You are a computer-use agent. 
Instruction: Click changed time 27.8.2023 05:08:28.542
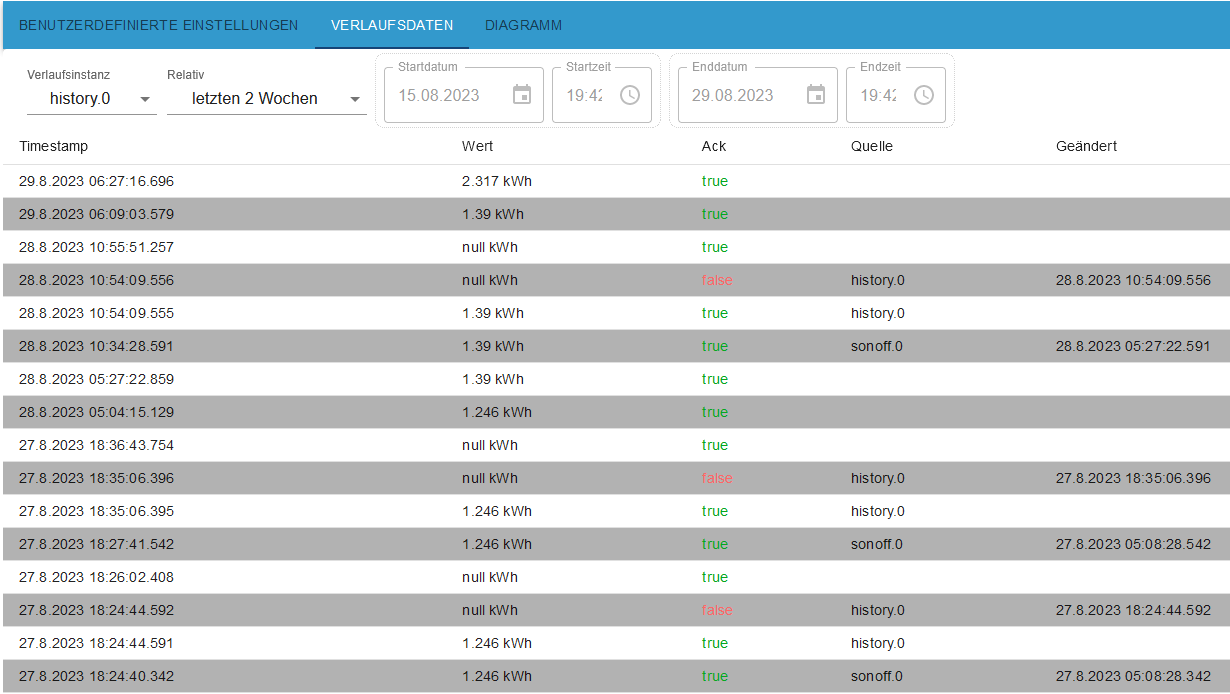1133,544
